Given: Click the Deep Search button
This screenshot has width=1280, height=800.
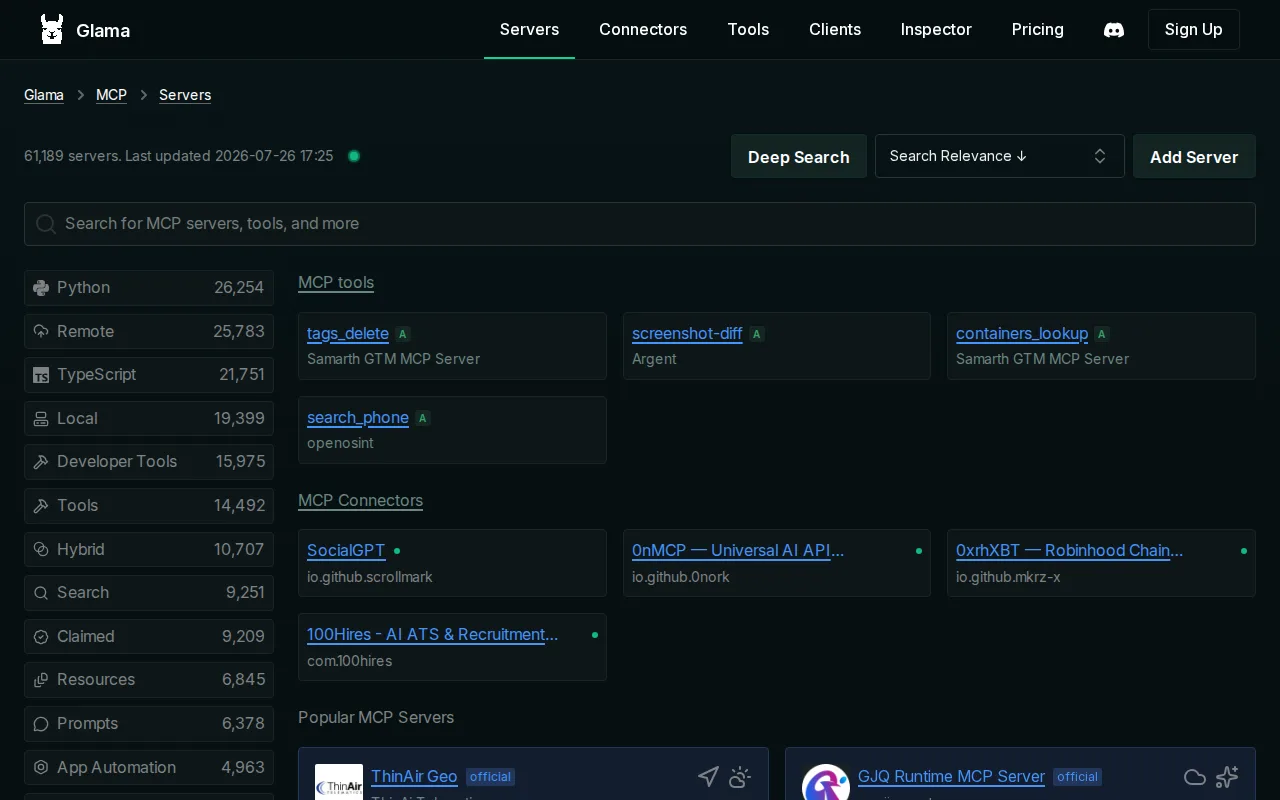Looking at the screenshot, I should (x=799, y=157).
